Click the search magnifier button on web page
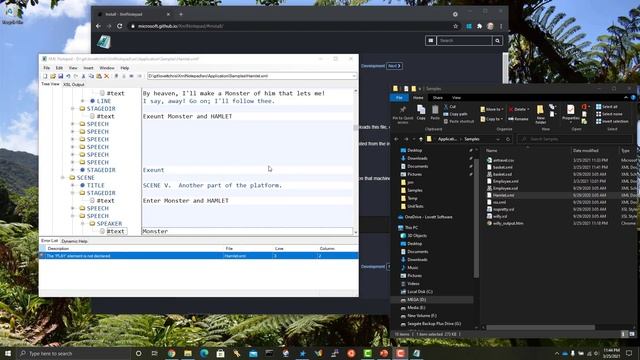The image size is (640, 360). 498,40
